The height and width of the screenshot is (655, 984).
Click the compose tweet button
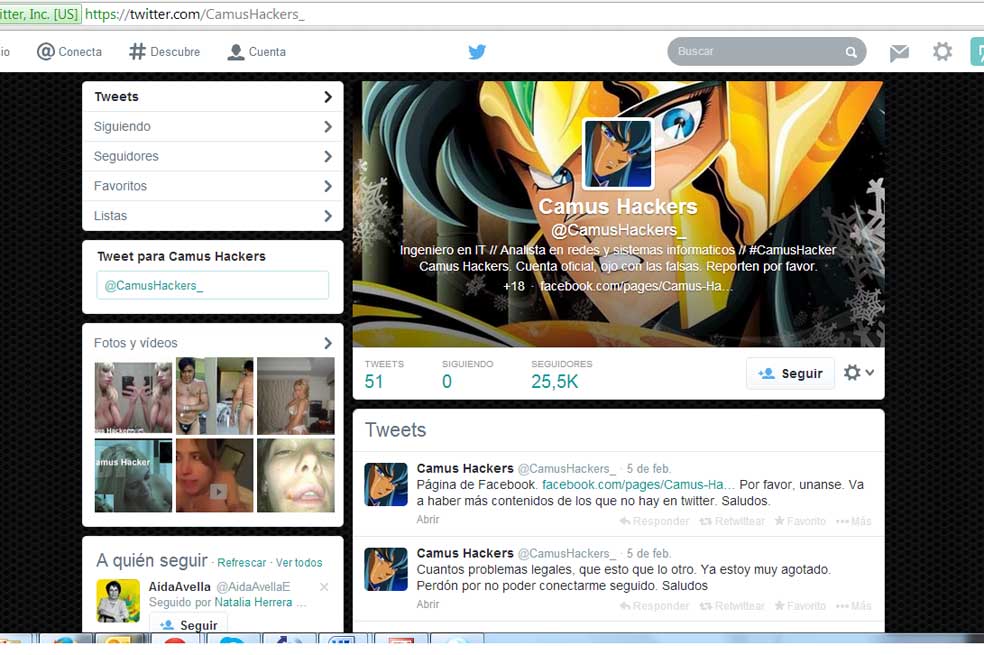(x=977, y=51)
